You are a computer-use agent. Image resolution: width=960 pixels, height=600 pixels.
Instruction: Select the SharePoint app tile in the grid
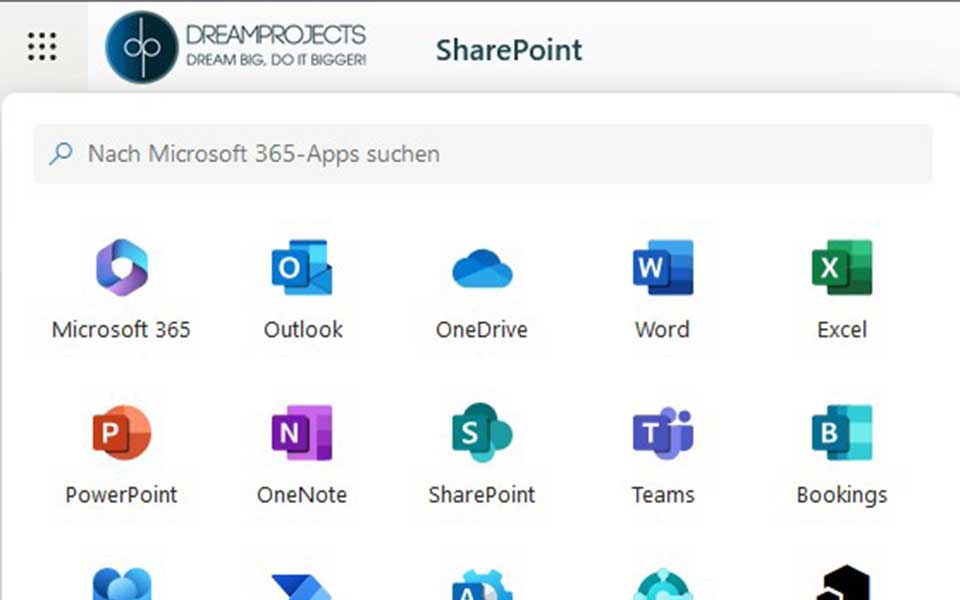pyautogui.click(x=482, y=455)
